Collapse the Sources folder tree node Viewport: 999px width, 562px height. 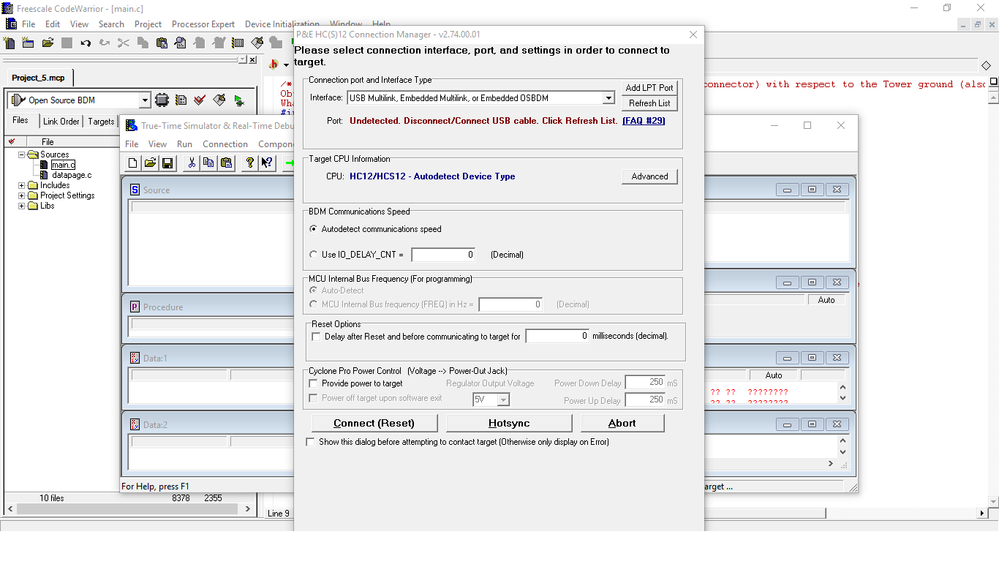tap(21, 155)
